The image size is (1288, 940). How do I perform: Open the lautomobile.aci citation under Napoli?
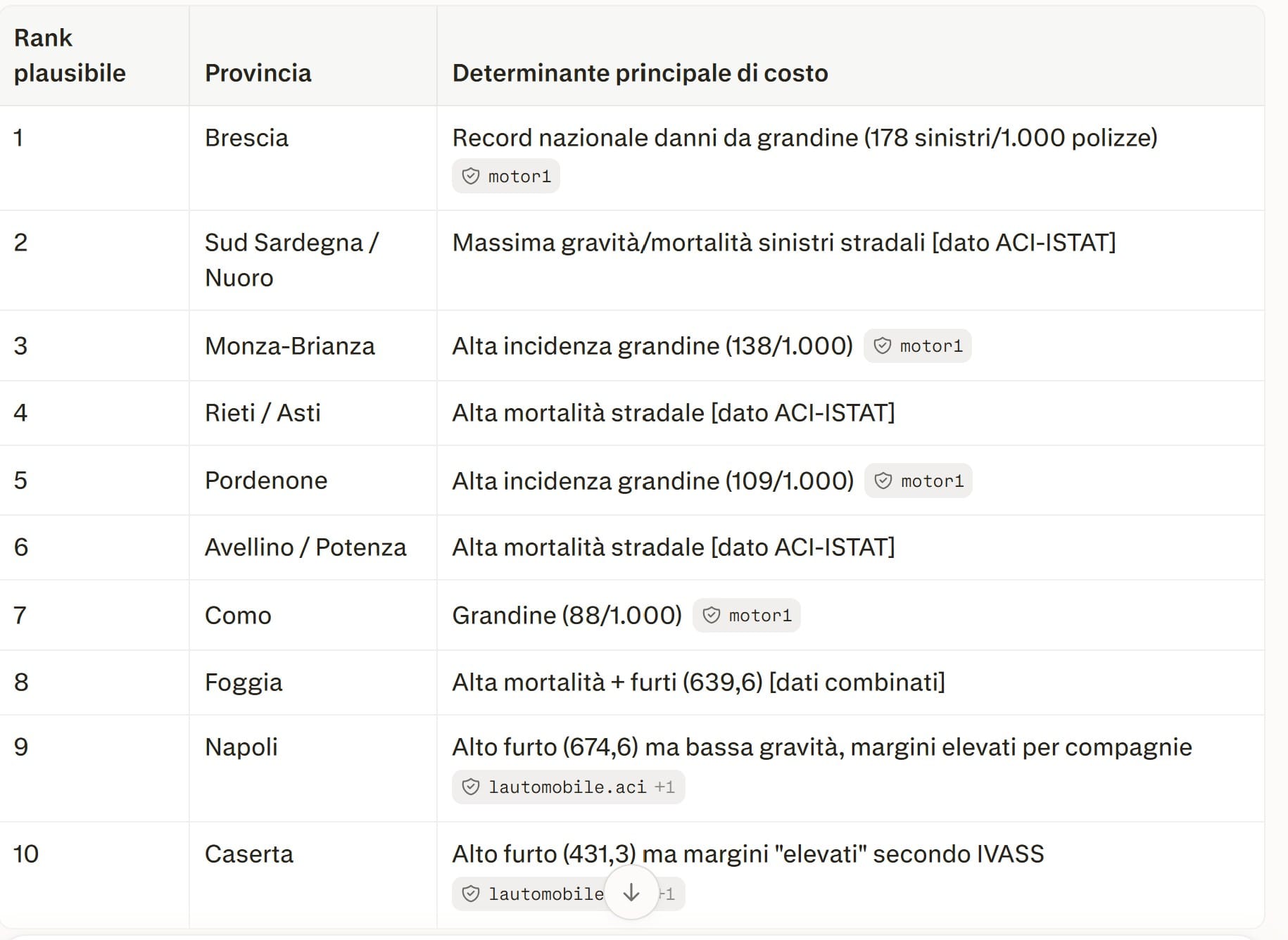pyautogui.click(x=568, y=787)
